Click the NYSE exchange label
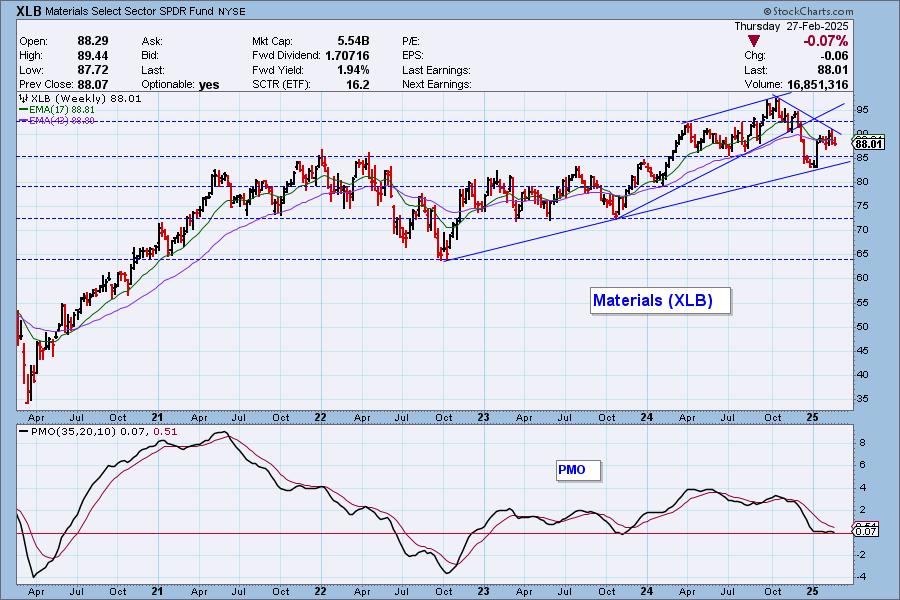Screen dimensions: 900x600 231,11
